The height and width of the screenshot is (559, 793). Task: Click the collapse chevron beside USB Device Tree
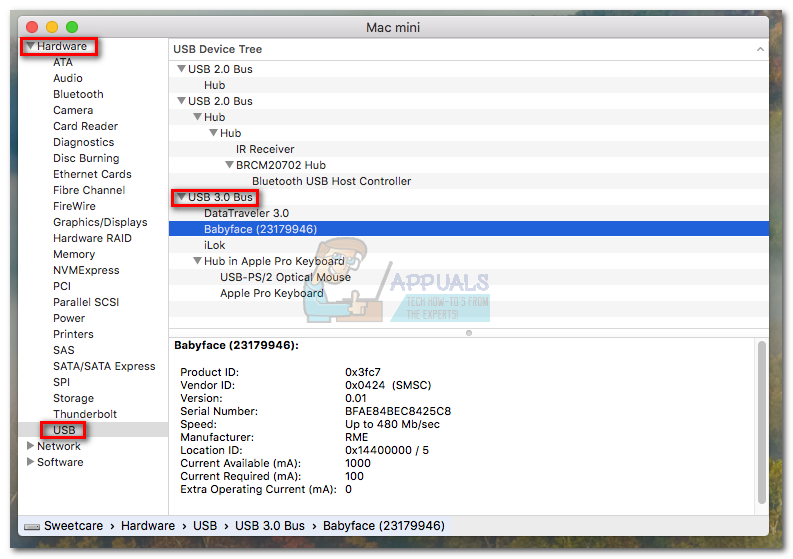tap(760, 49)
